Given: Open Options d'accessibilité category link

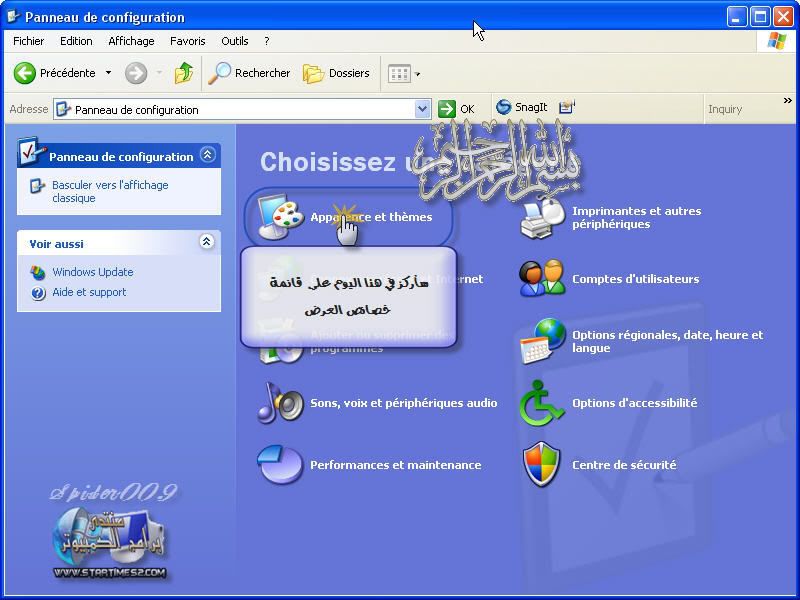Looking at the screenshot, I should point(635,403).
